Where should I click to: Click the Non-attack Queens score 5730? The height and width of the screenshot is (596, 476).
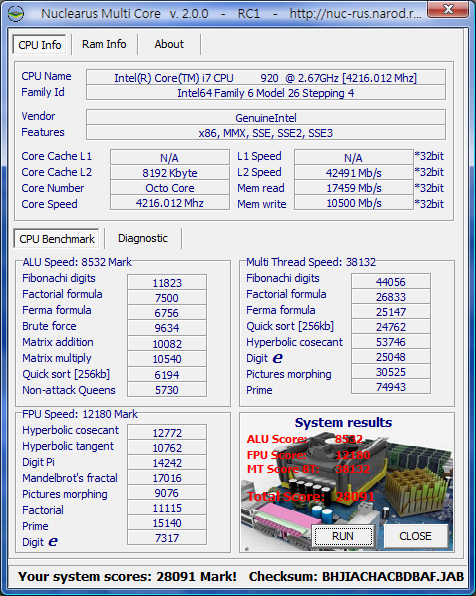pos(167,390)
